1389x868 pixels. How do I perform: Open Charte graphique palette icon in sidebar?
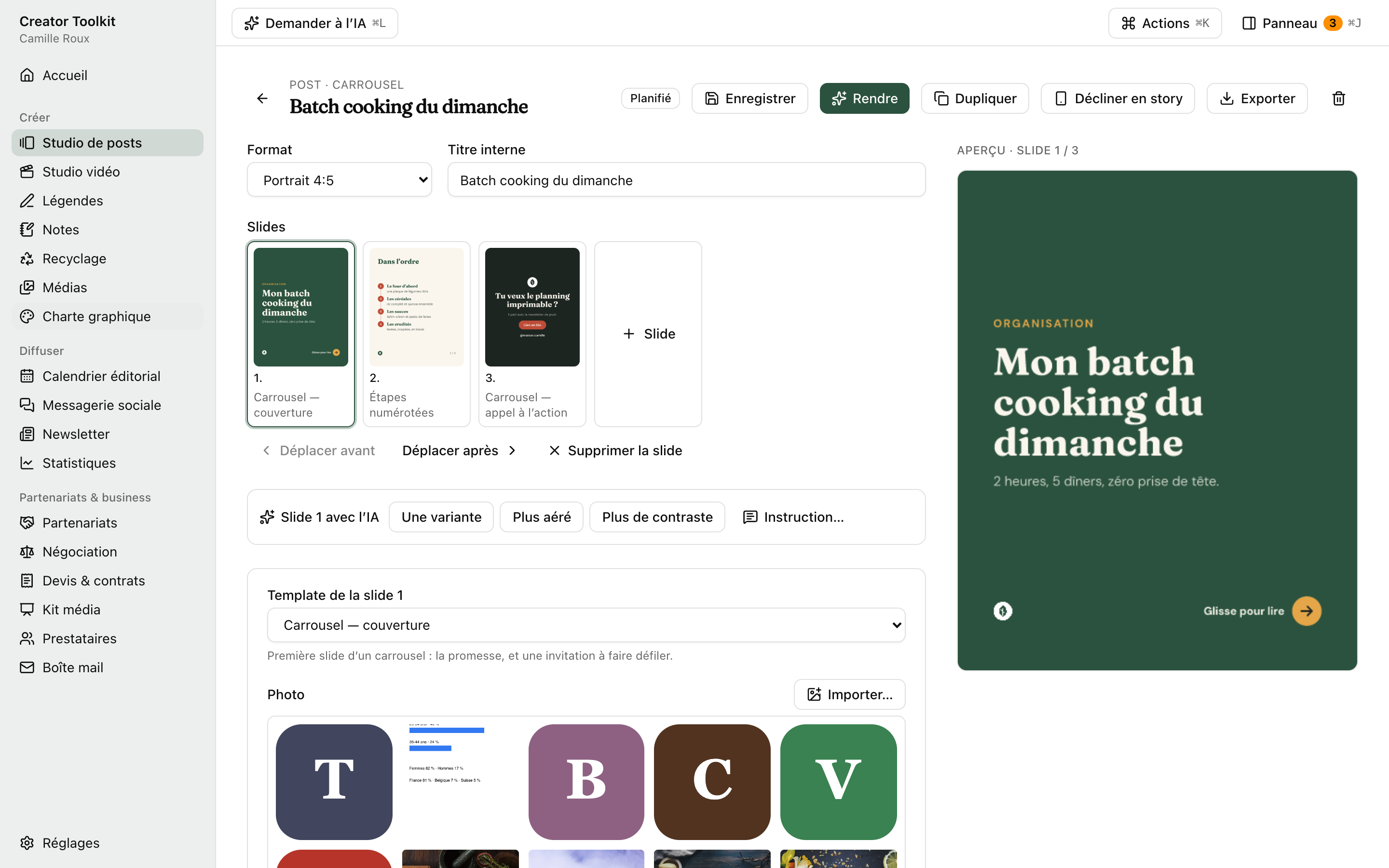click(x=27, y=316)
